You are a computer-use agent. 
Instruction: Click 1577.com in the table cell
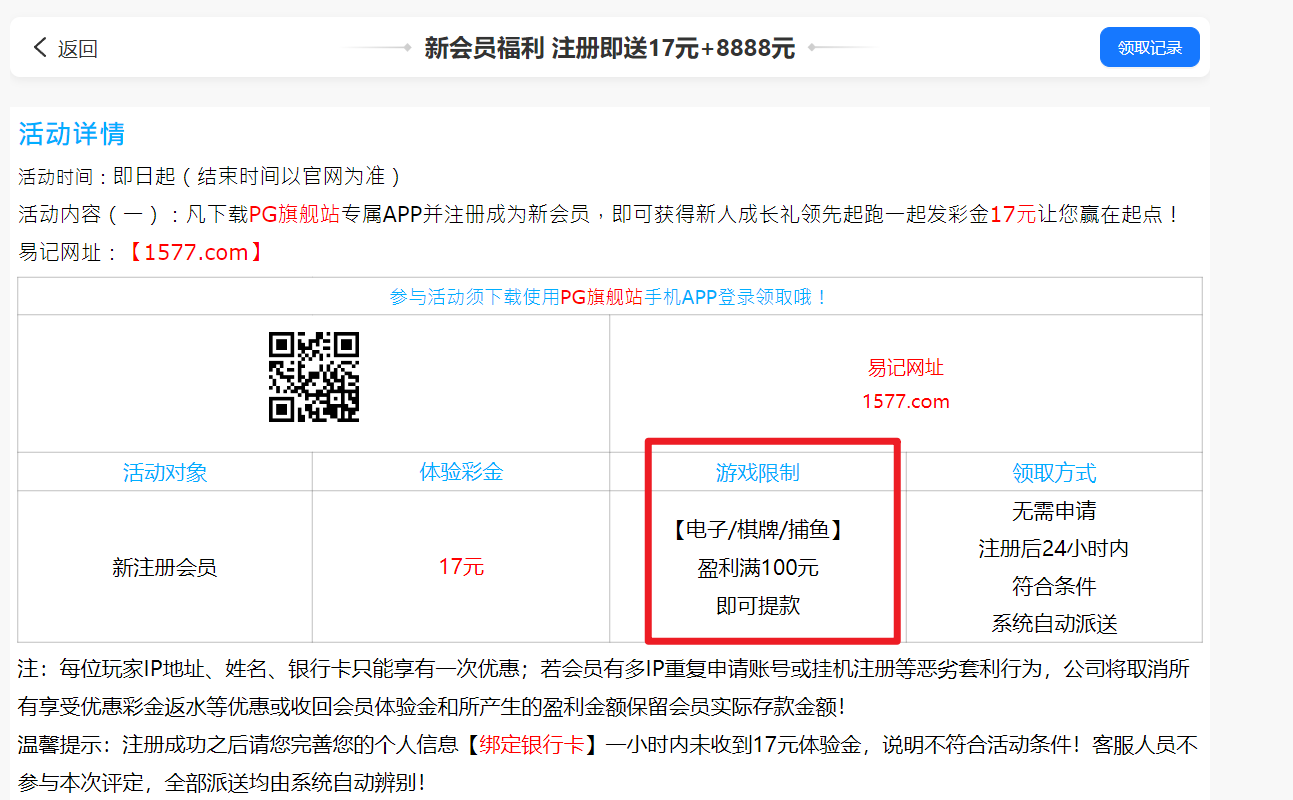(x=905, y=402)
